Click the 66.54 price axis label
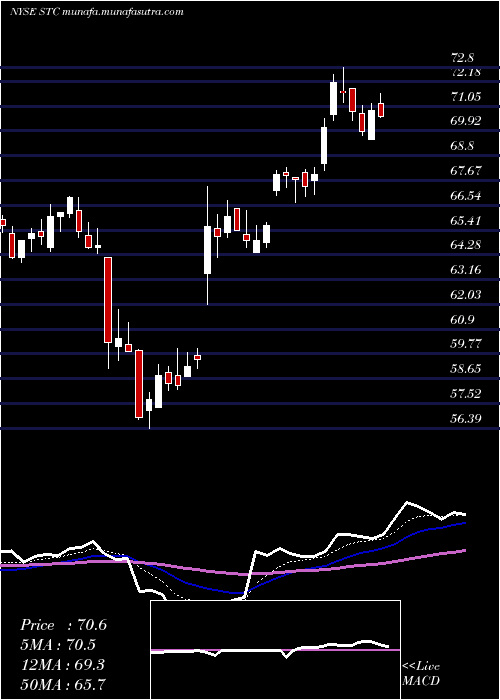This screenshot has height=700, width=500. click(x=466, y=196)
